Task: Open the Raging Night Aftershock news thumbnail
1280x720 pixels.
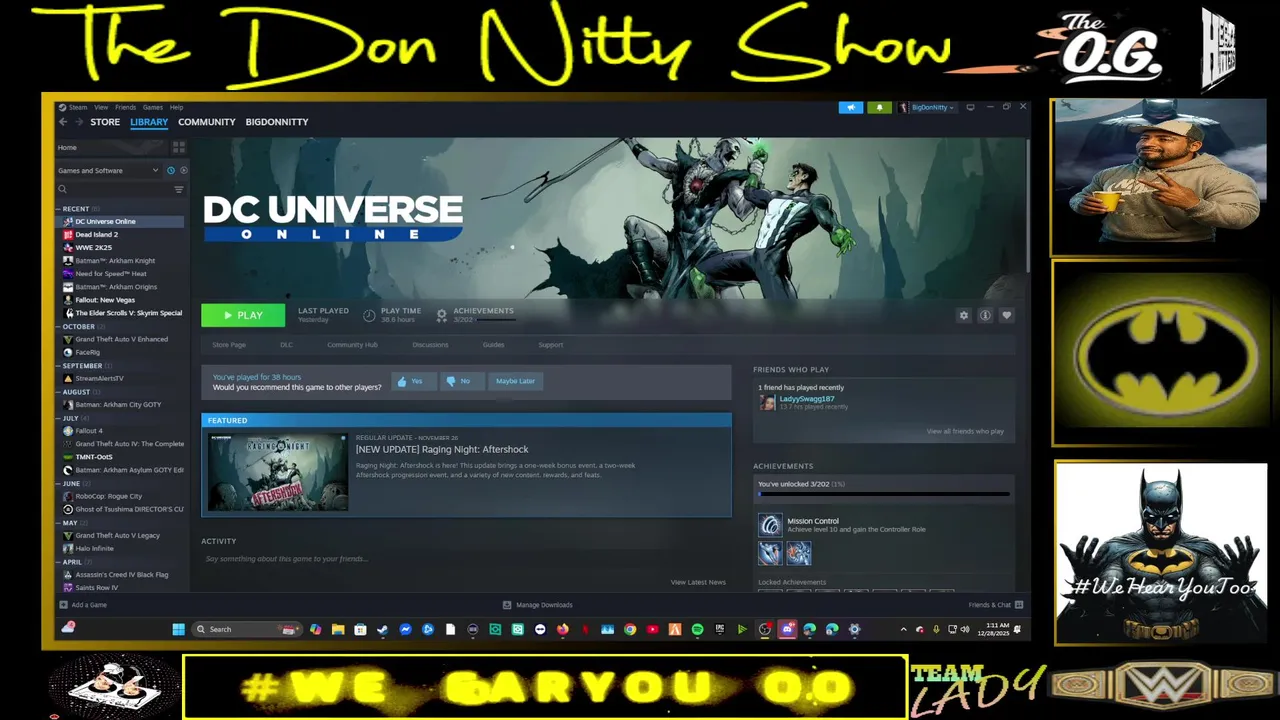Action: tap(278, 472)
